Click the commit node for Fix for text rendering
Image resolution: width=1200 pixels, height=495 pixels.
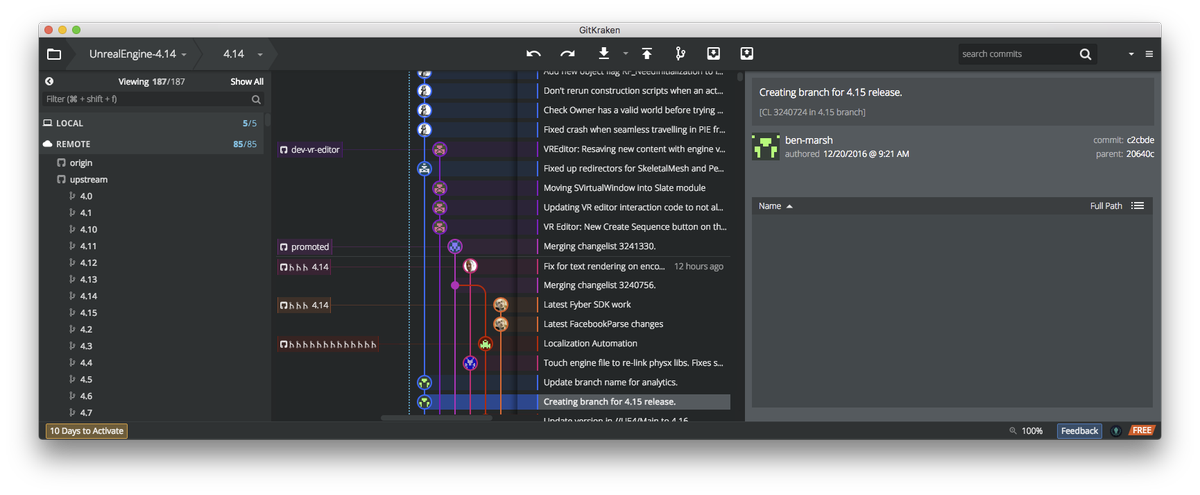[470, 266]
